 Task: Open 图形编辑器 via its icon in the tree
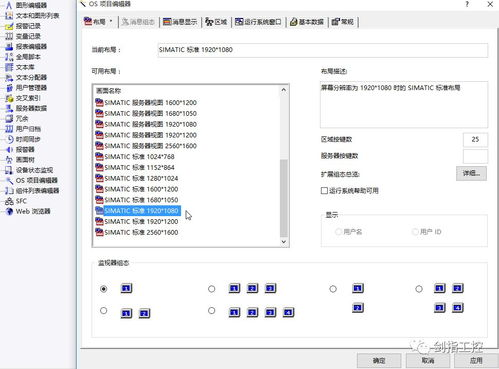tap(9, 5)
